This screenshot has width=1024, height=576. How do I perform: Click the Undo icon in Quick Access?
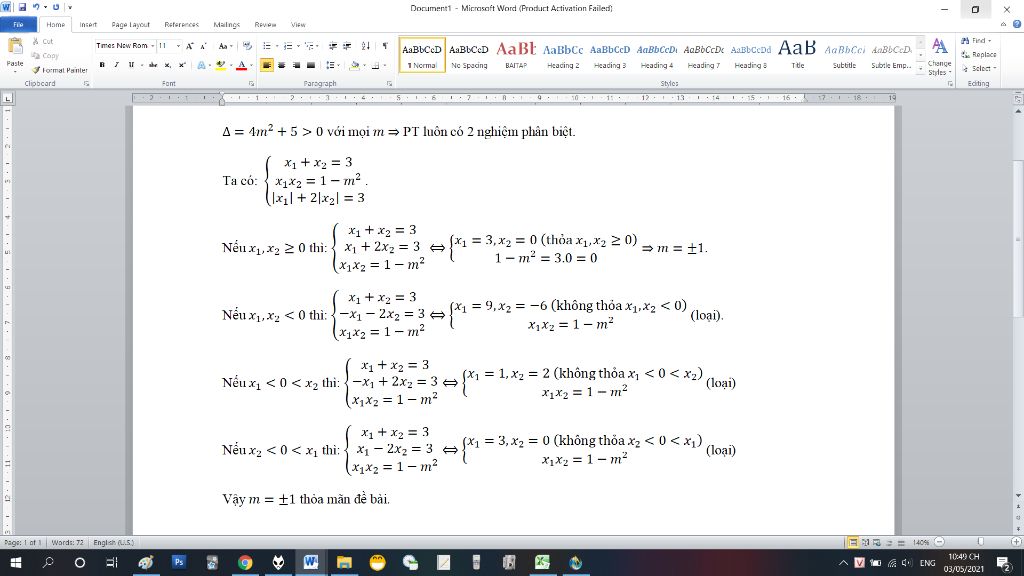[x=36, y=7]
